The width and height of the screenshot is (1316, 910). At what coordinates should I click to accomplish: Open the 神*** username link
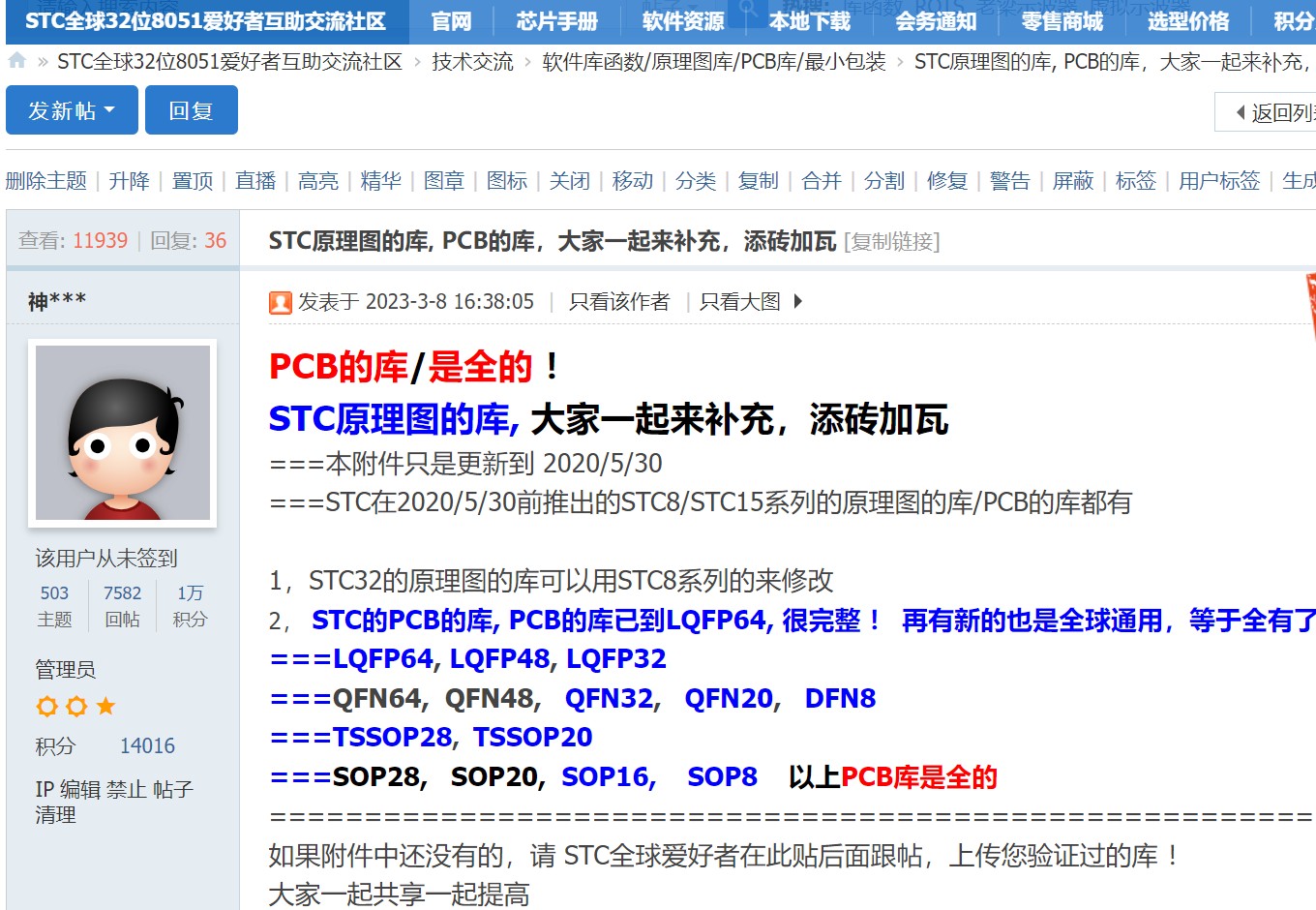[x=57, y=302]
